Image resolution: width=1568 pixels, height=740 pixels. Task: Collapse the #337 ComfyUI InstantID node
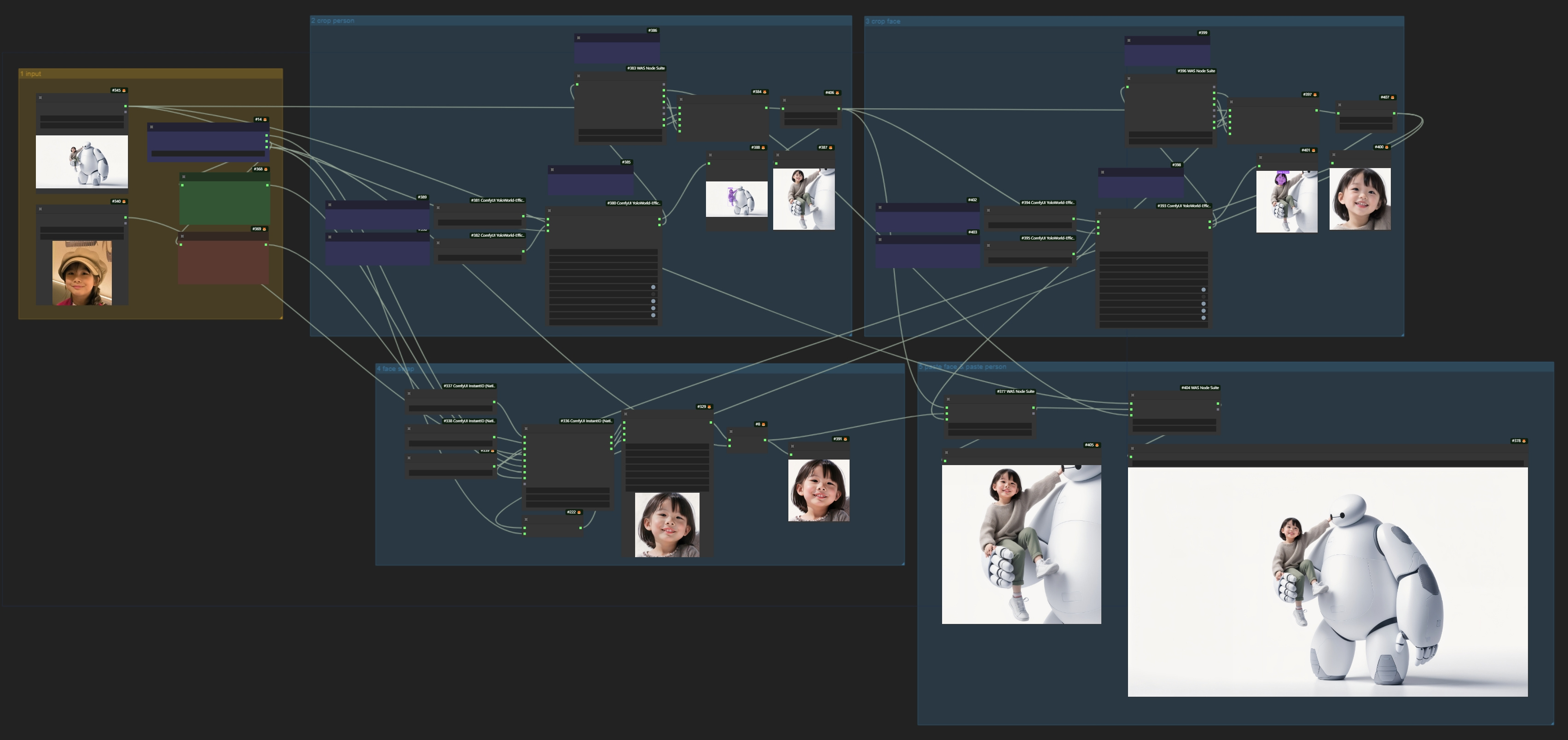409,393
